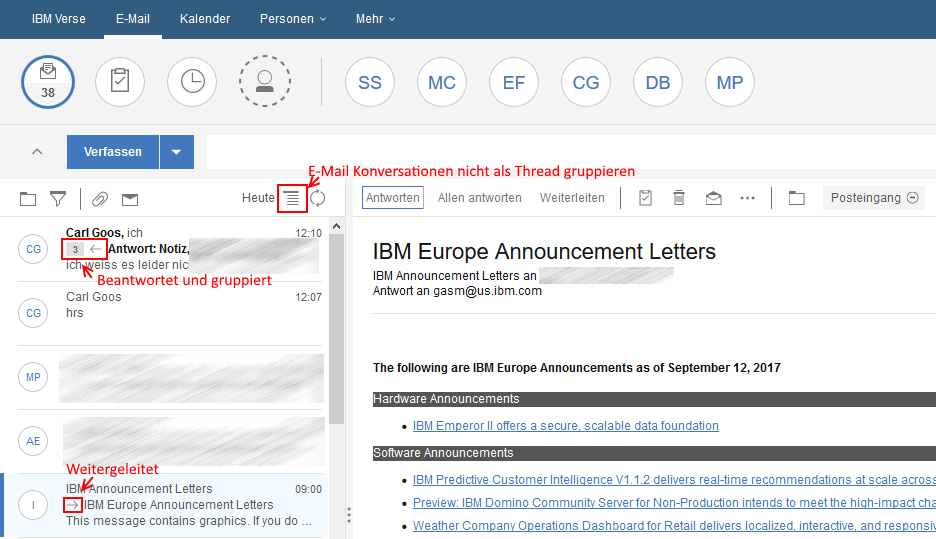Open IBM Emperor II announcement link
Image resolution: width=936 pixels, height=539 pixels.
(565, 426)
